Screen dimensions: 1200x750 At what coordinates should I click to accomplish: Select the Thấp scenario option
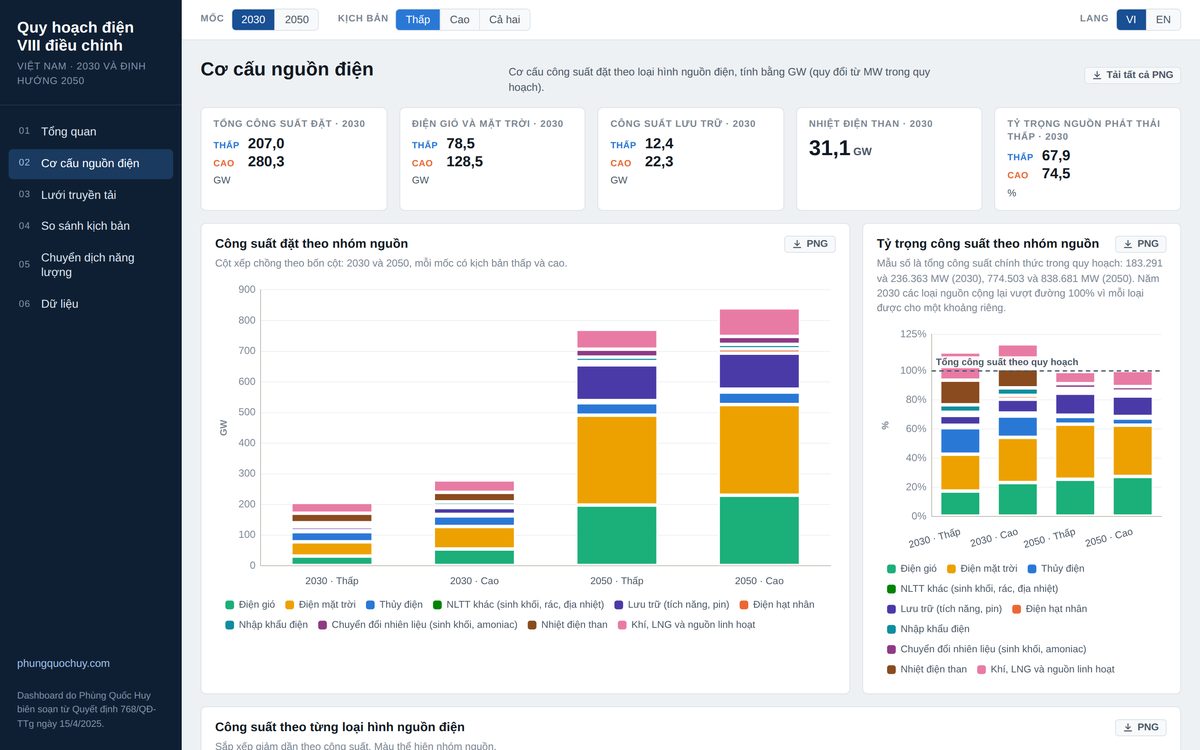[x=418, y=19]
